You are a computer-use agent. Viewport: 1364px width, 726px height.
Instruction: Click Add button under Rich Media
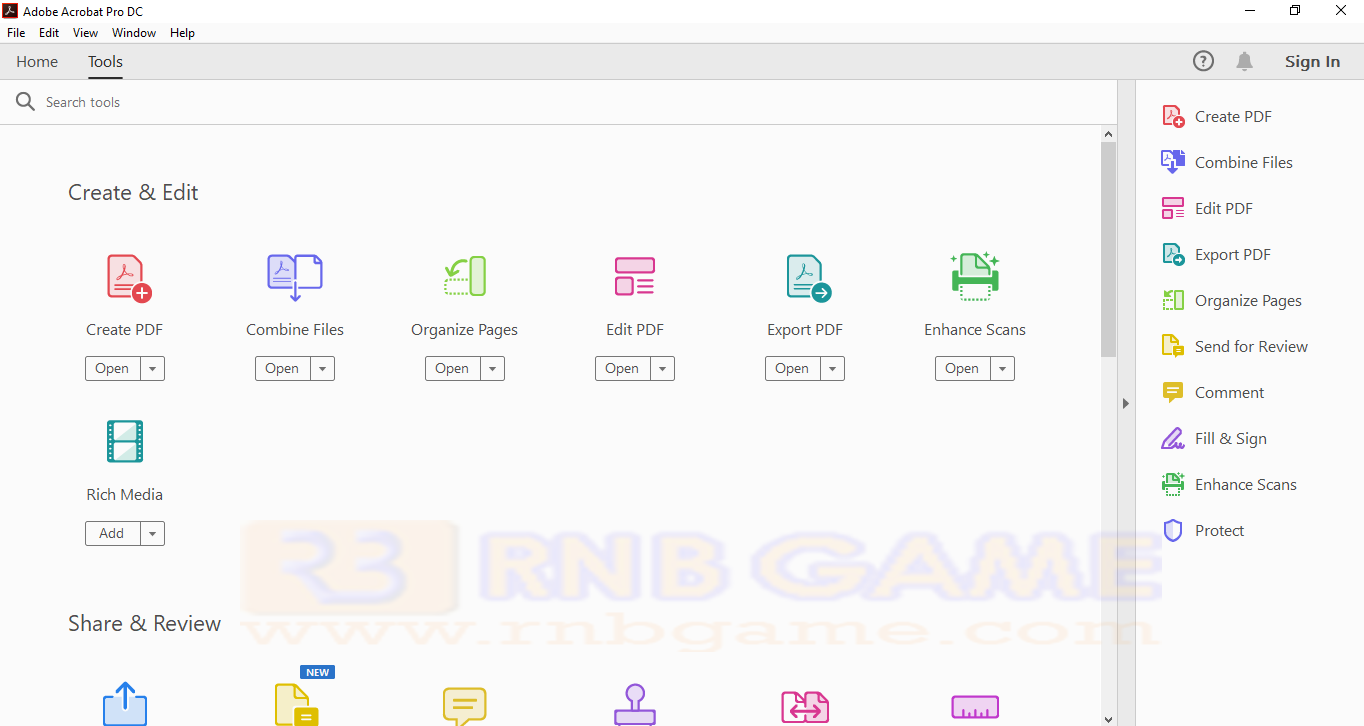tap(112, 533)
